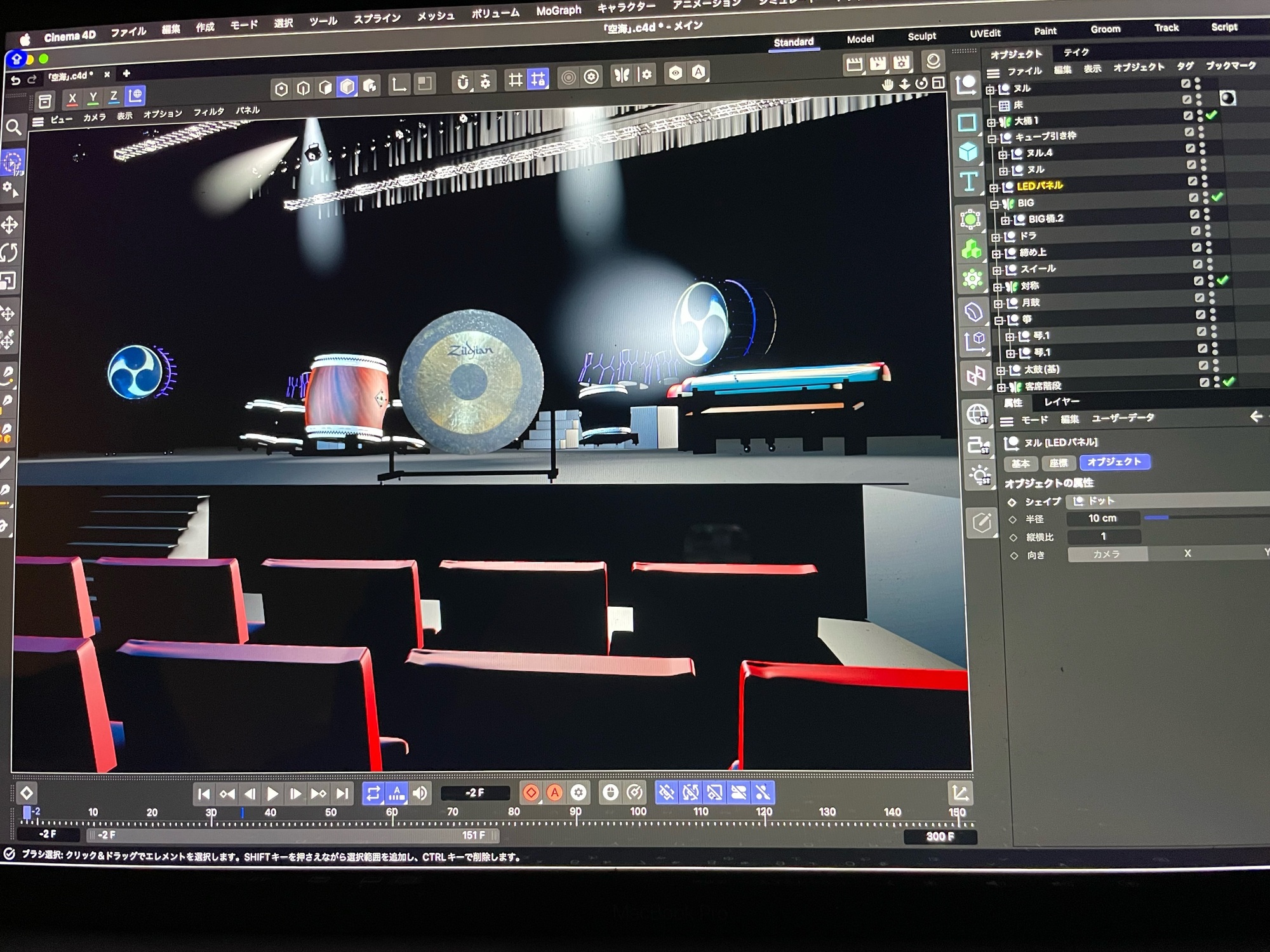Play the animation forward
The width and height of the screenshot is (1270, 952).
coord(272,794)
